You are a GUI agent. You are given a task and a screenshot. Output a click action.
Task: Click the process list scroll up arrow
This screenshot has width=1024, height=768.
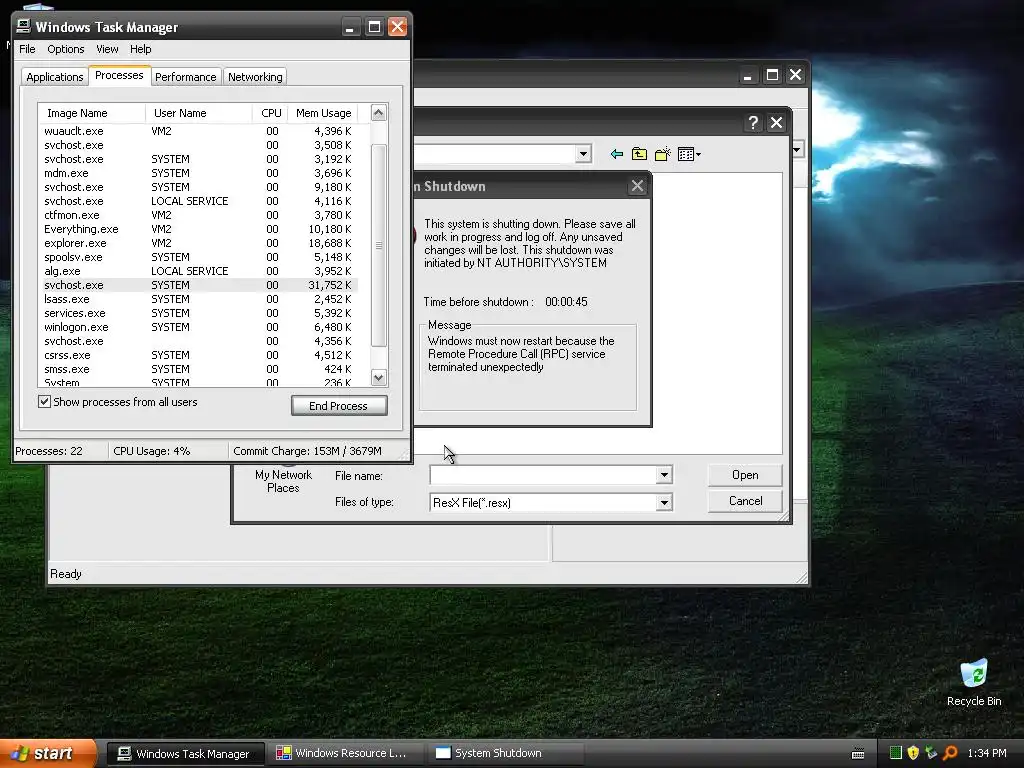click(378, 113)
